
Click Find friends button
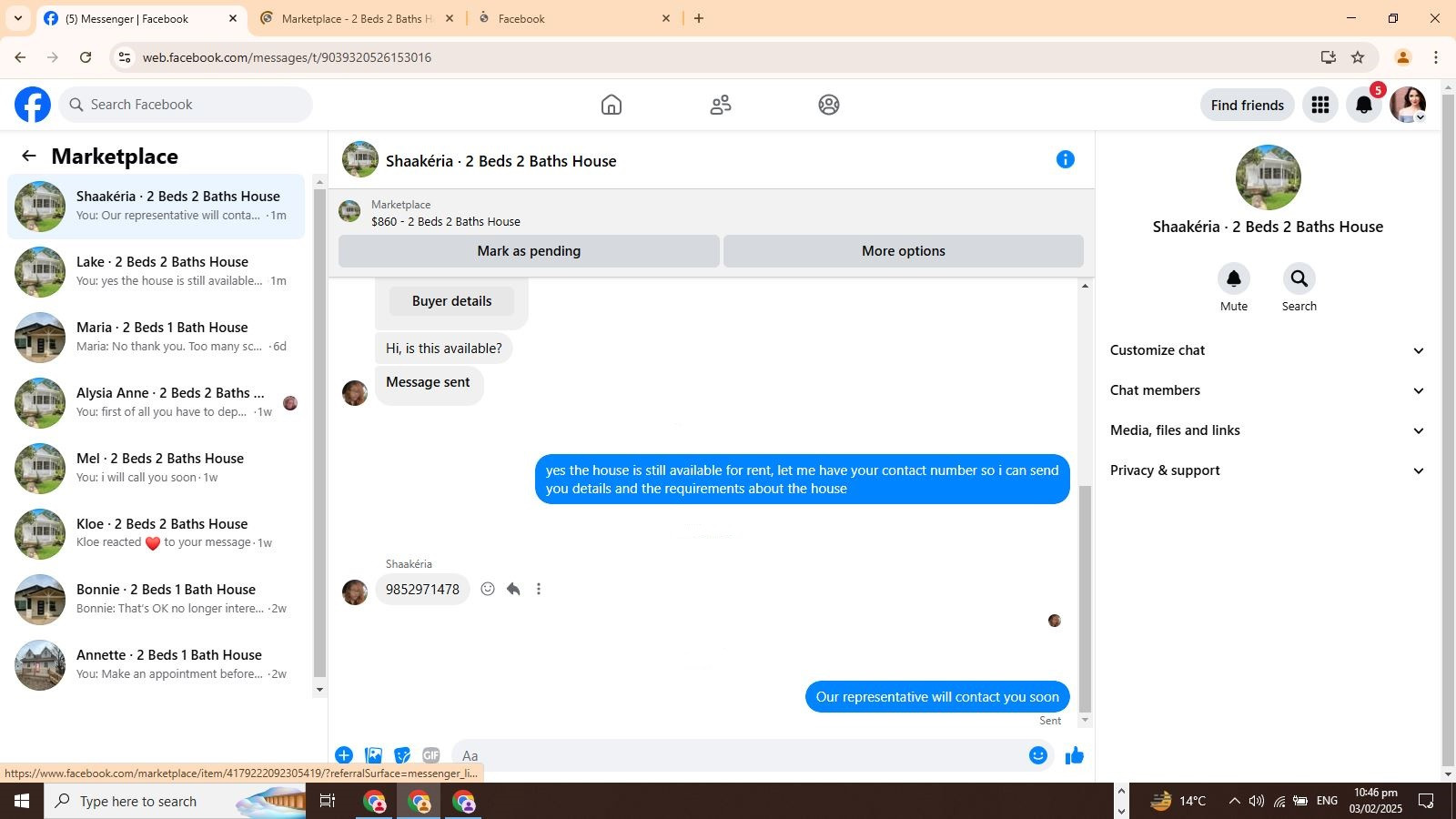click(1248, 105)
